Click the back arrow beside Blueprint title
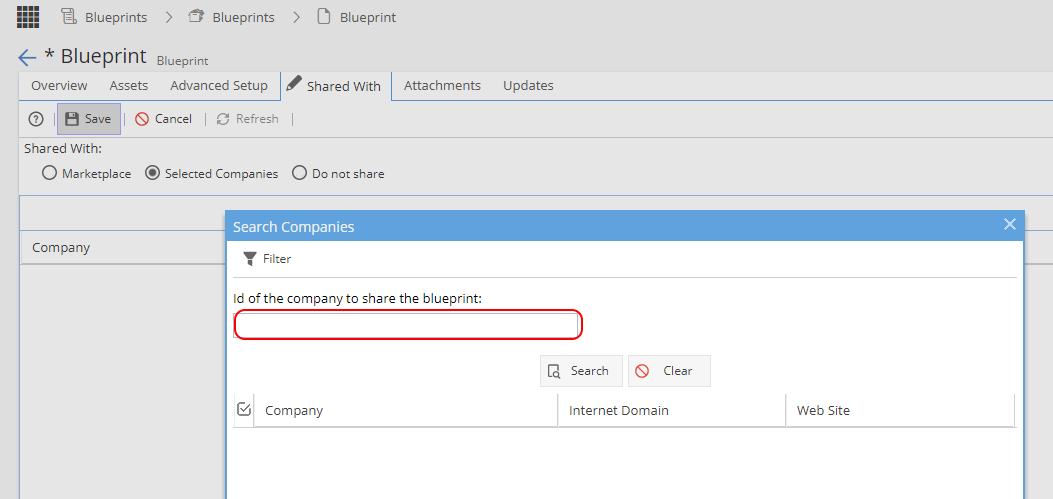Image resolution: width=1053 pixels, height=499 pixels. tap(27, 58)
